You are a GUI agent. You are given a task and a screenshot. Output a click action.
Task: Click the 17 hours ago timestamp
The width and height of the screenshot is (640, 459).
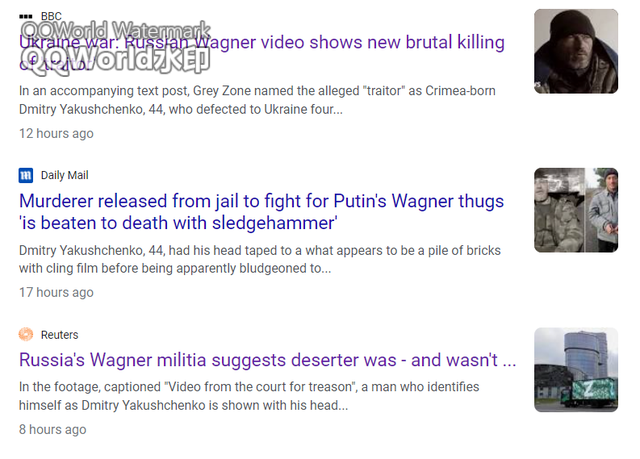[56, 293]
